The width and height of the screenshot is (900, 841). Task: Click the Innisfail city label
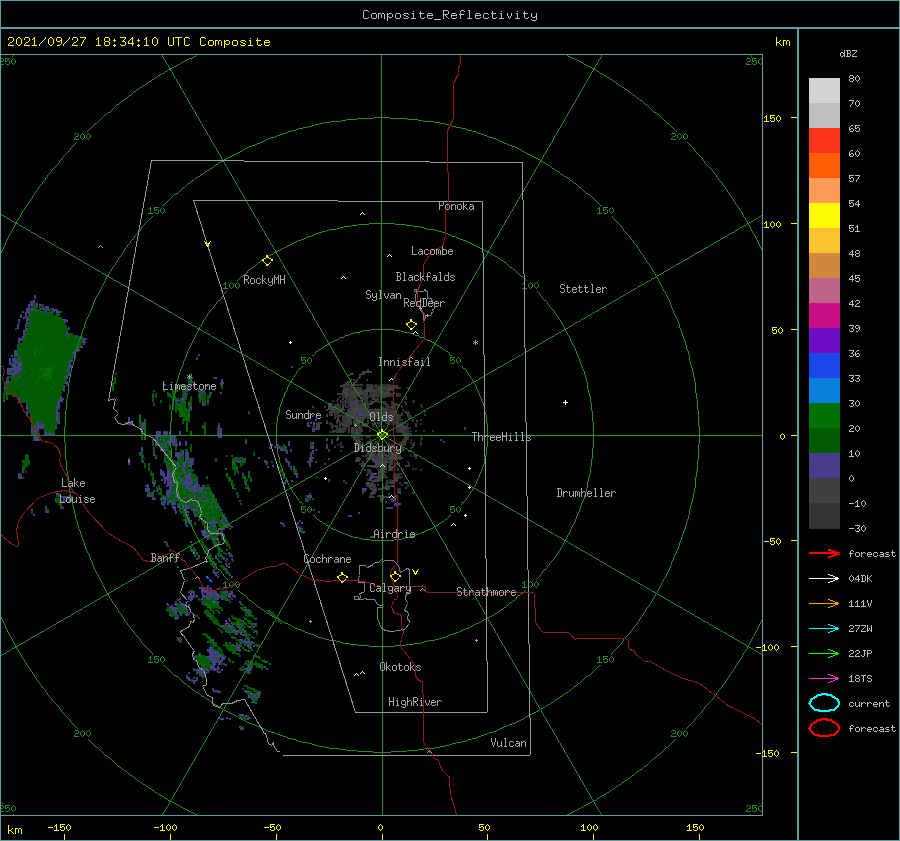coord(404,362)
